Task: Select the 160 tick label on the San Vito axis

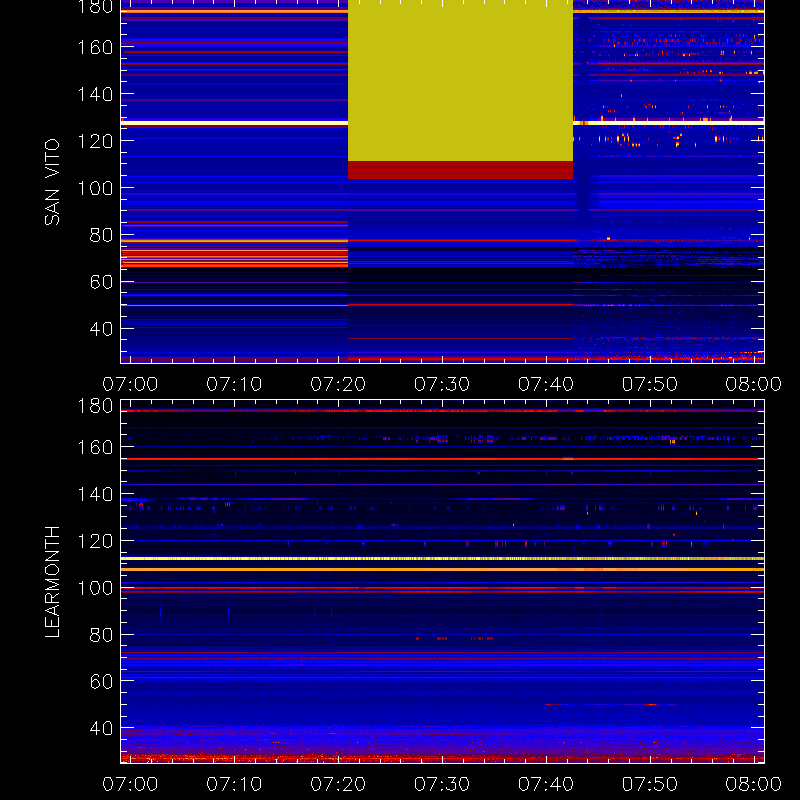Action: tap(95, 47)
